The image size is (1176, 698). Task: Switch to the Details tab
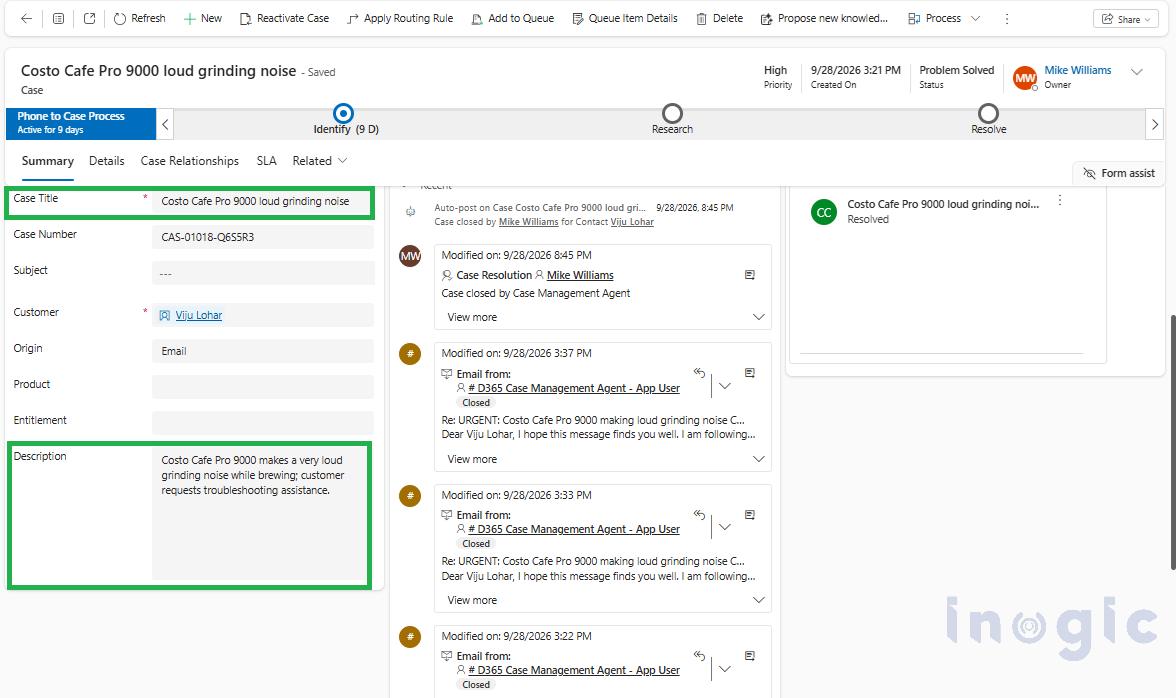pos(106,161)
